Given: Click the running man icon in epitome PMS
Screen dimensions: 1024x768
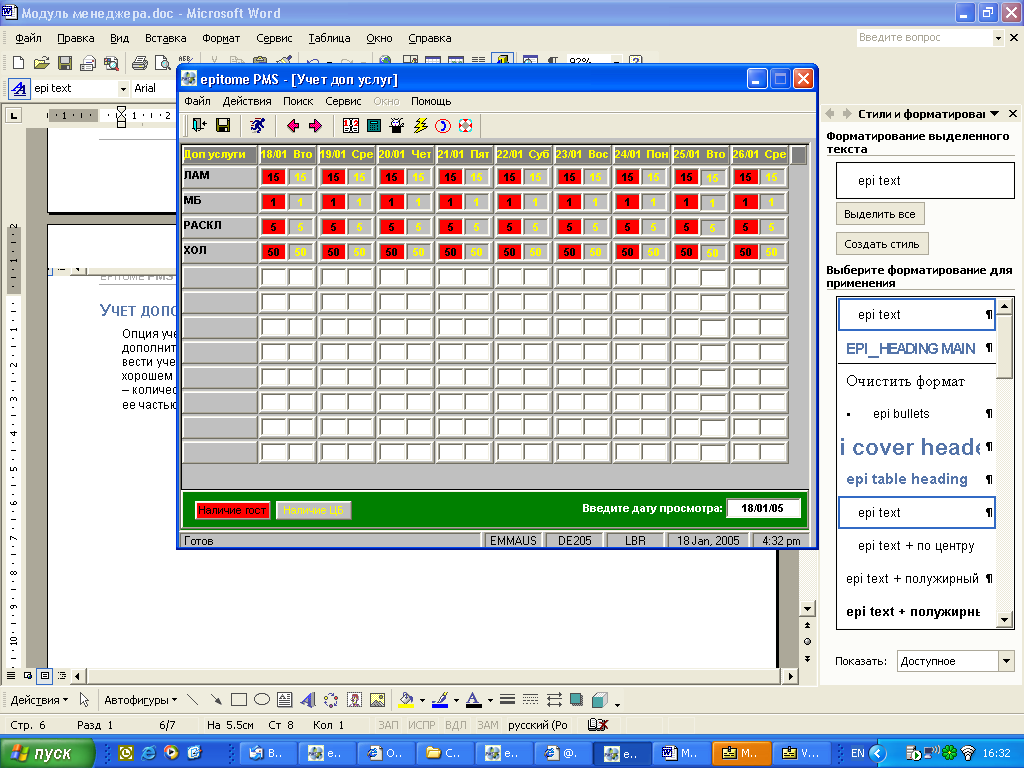Looking at the screenshot, I should coord(258,125).
